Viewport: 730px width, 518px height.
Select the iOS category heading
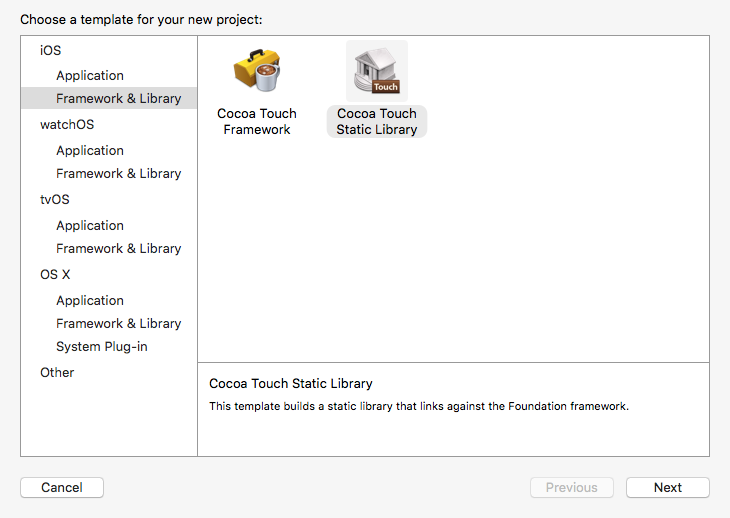point(50,50)
